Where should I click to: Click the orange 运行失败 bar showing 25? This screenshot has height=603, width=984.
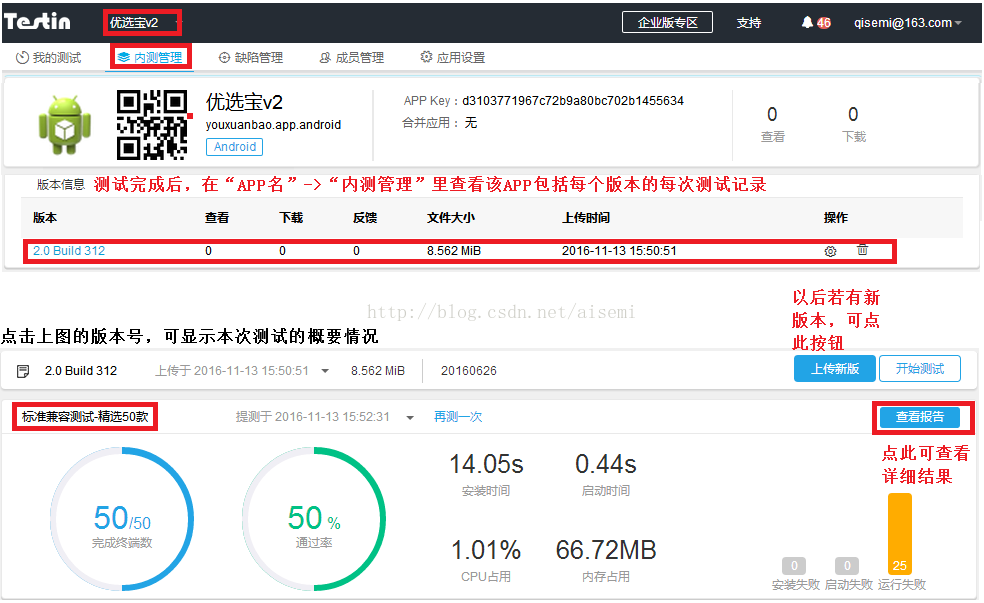(x=899, y=534)
